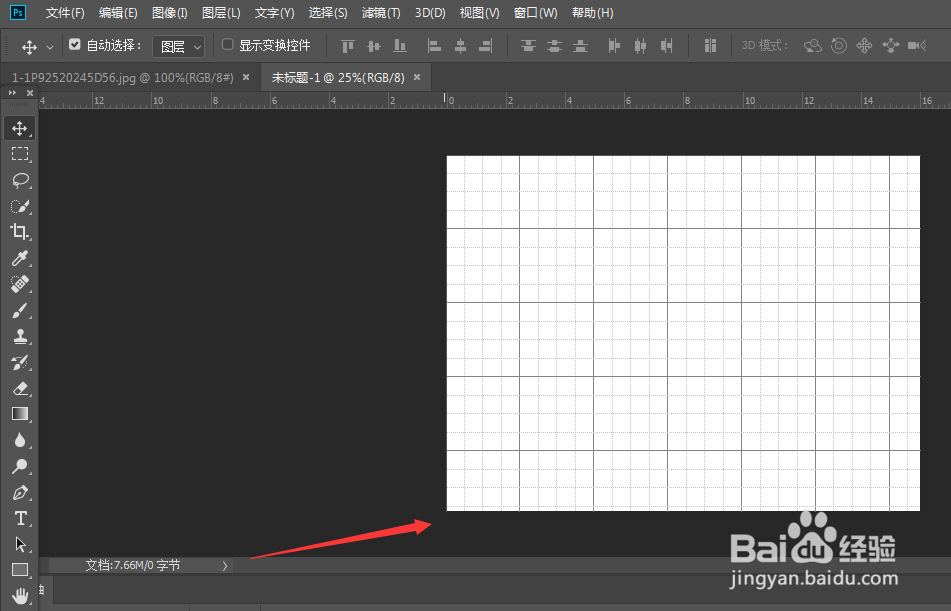This screenshot has width=951, height=611.
Task: Click the 3D rotate mode icon
Action: coord(813,46)
